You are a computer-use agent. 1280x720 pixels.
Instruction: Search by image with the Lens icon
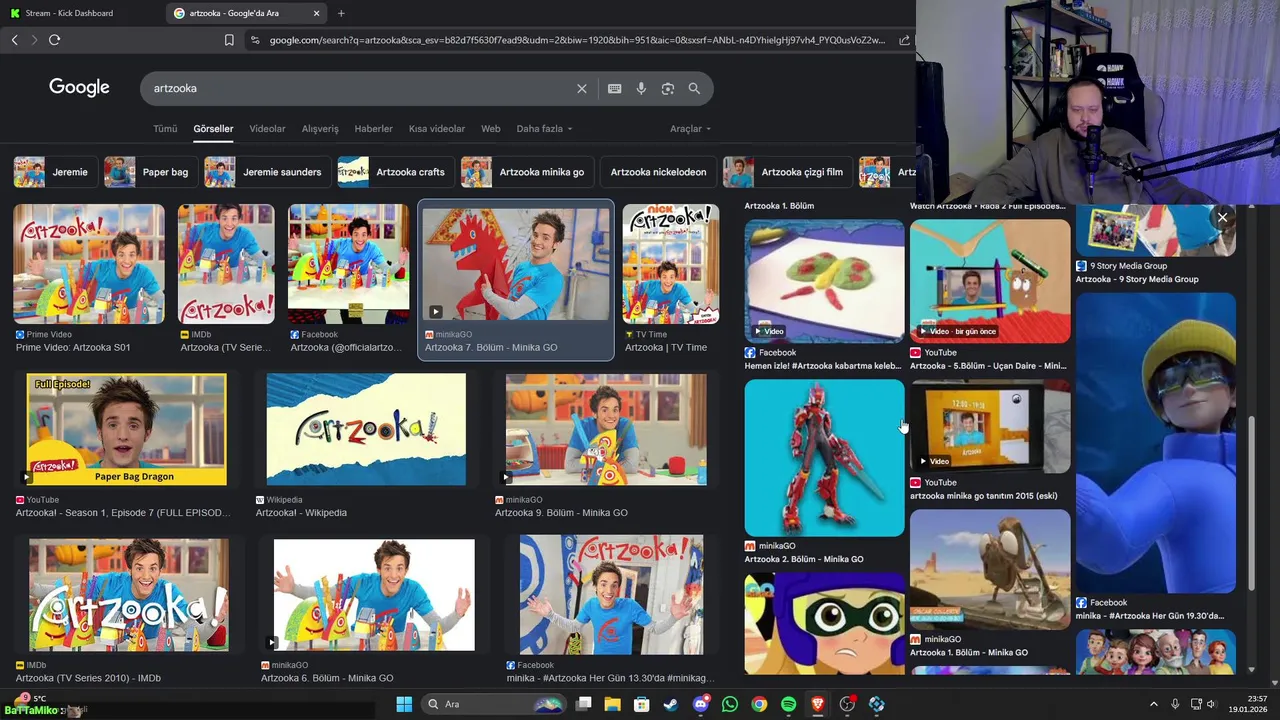coord(668,88)
